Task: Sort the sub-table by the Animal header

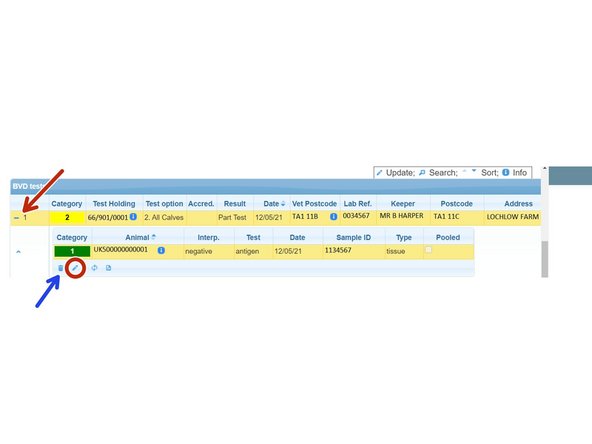Action: pyautogui.click(x=140, y=237)
